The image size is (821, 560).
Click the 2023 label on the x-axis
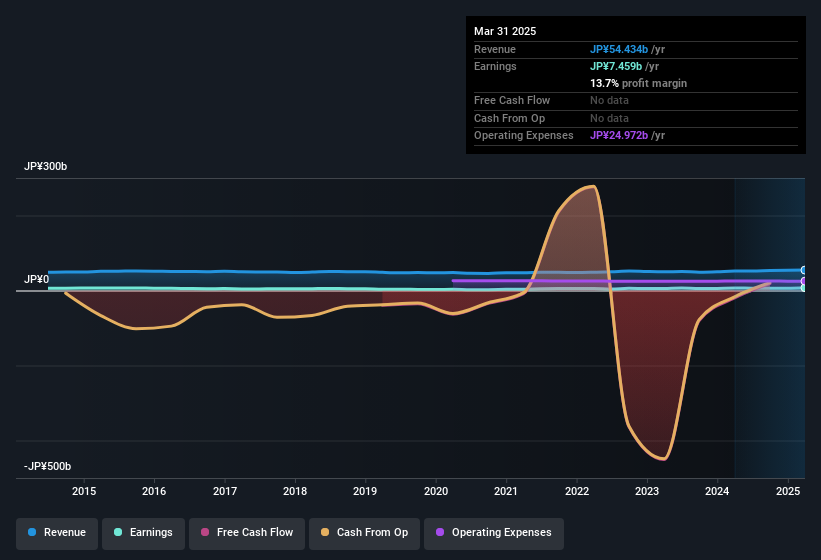[647, 491]
